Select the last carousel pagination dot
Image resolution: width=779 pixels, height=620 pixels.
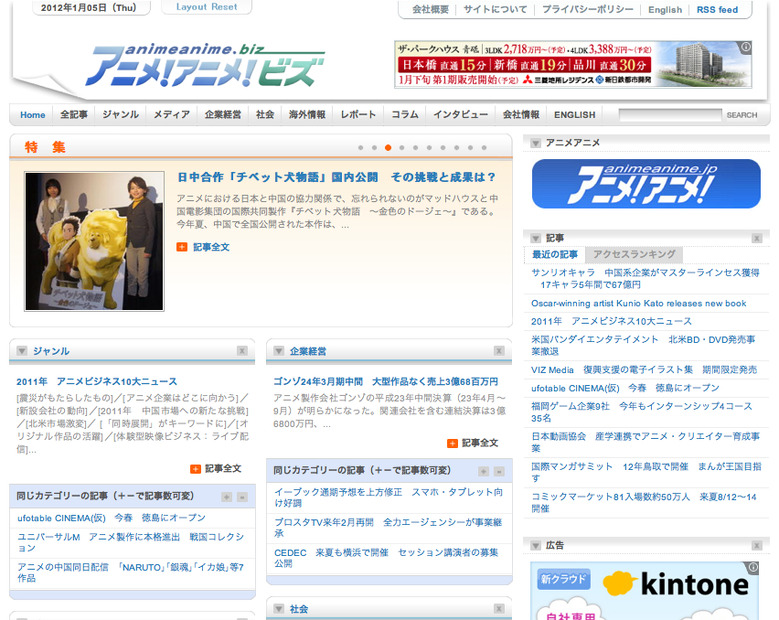pyautogui.click(x=485, y=147)
